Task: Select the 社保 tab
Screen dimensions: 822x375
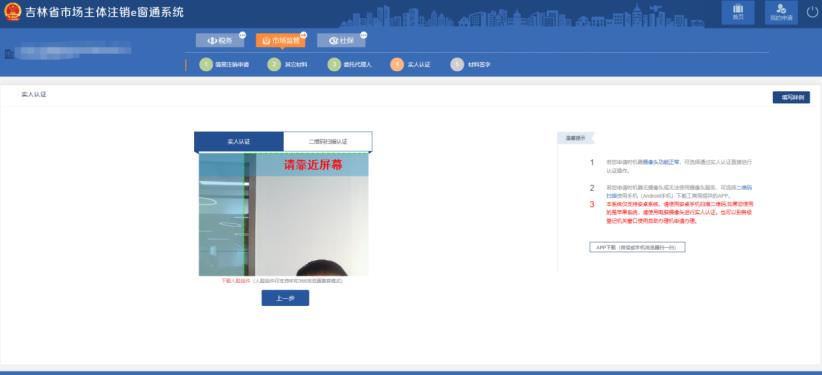Action: point(341,40)
